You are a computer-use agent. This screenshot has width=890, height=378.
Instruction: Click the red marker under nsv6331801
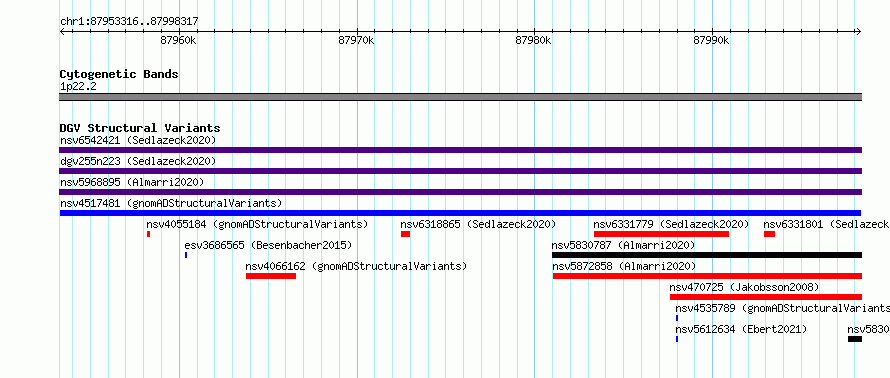769,234
